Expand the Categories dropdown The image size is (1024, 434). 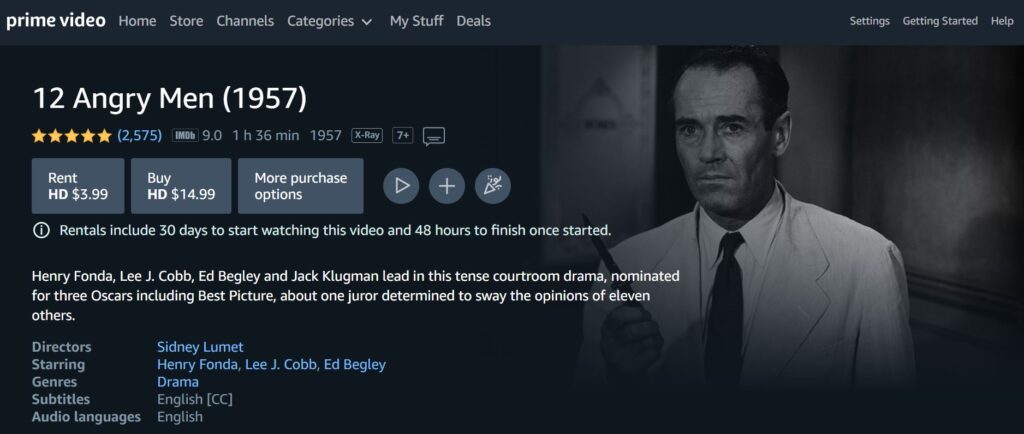click(x=329, y=21)
